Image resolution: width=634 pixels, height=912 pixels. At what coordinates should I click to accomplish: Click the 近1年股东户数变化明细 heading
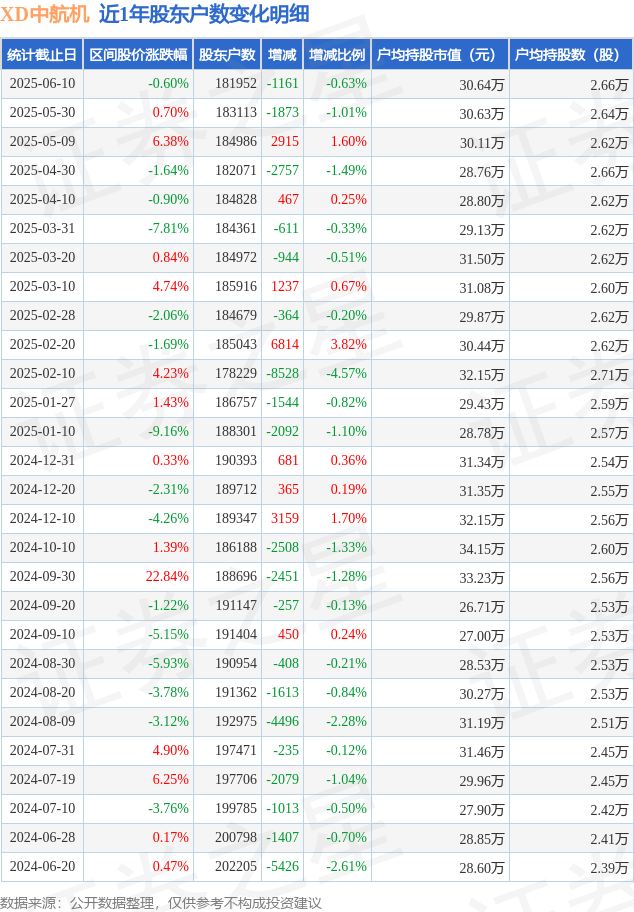204,14
